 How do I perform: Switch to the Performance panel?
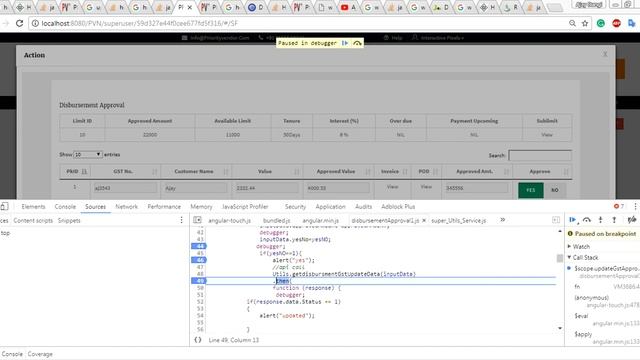click(164, 207)
